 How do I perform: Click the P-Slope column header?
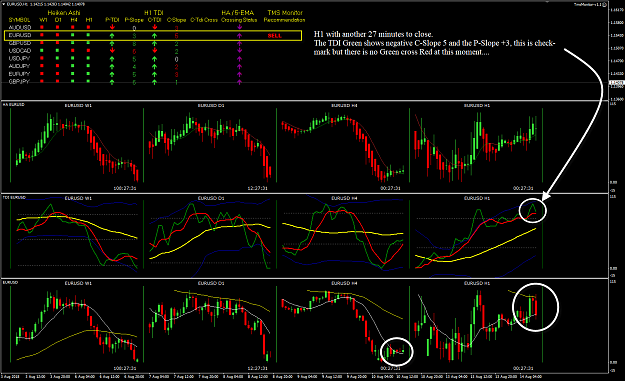[134, 20]
